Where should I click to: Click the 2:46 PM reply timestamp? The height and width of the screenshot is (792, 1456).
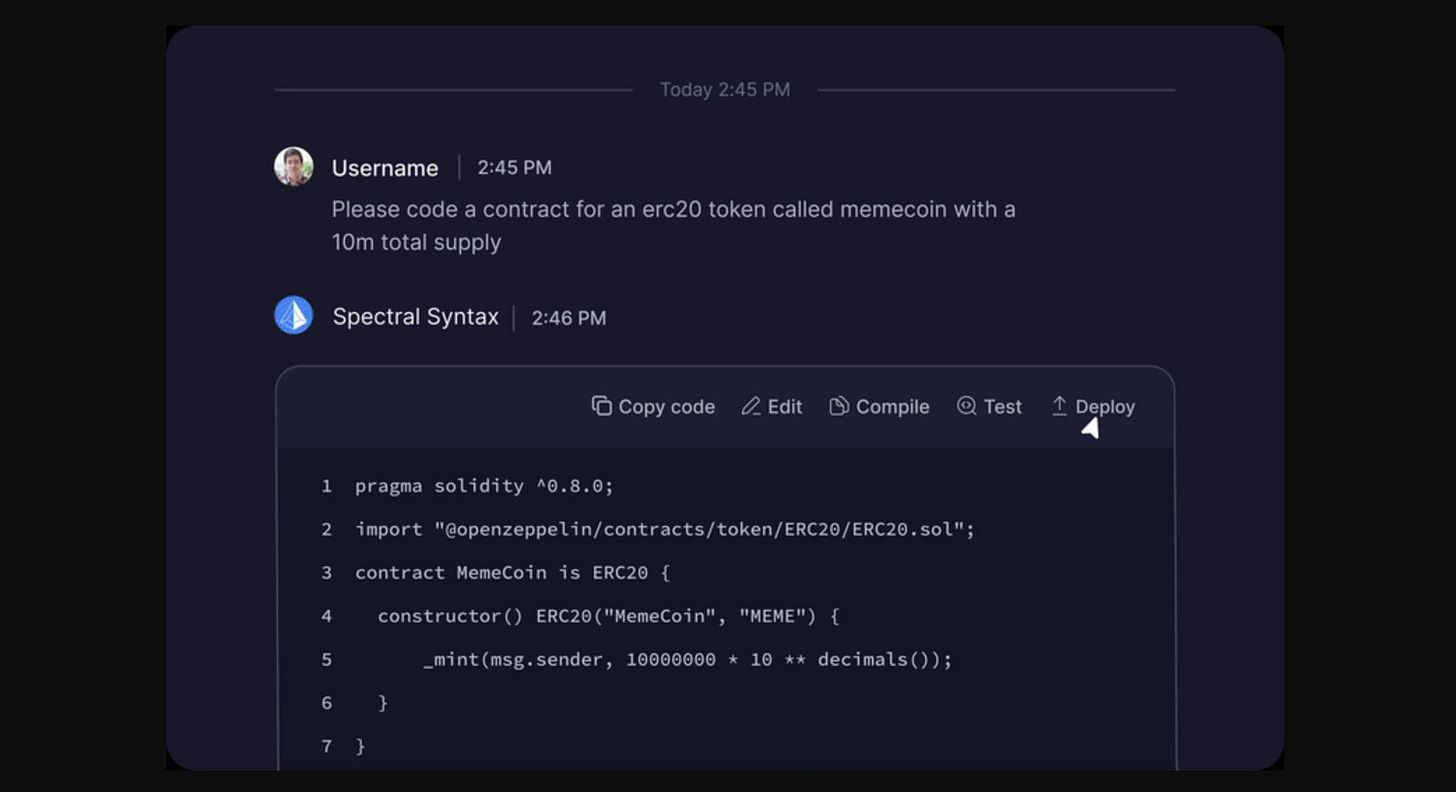click(569, 318)
